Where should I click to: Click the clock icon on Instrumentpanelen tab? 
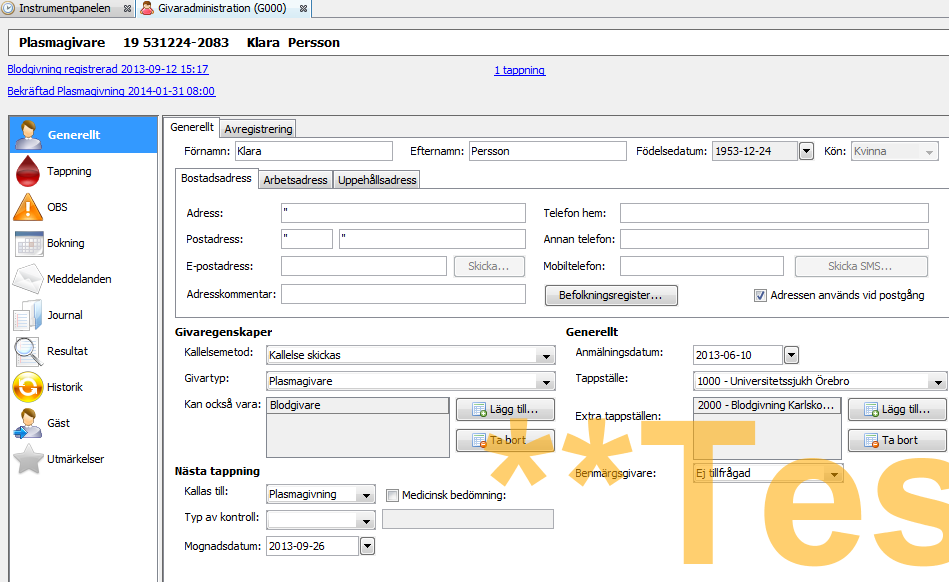pyautogui.click(x=8, y=8)
